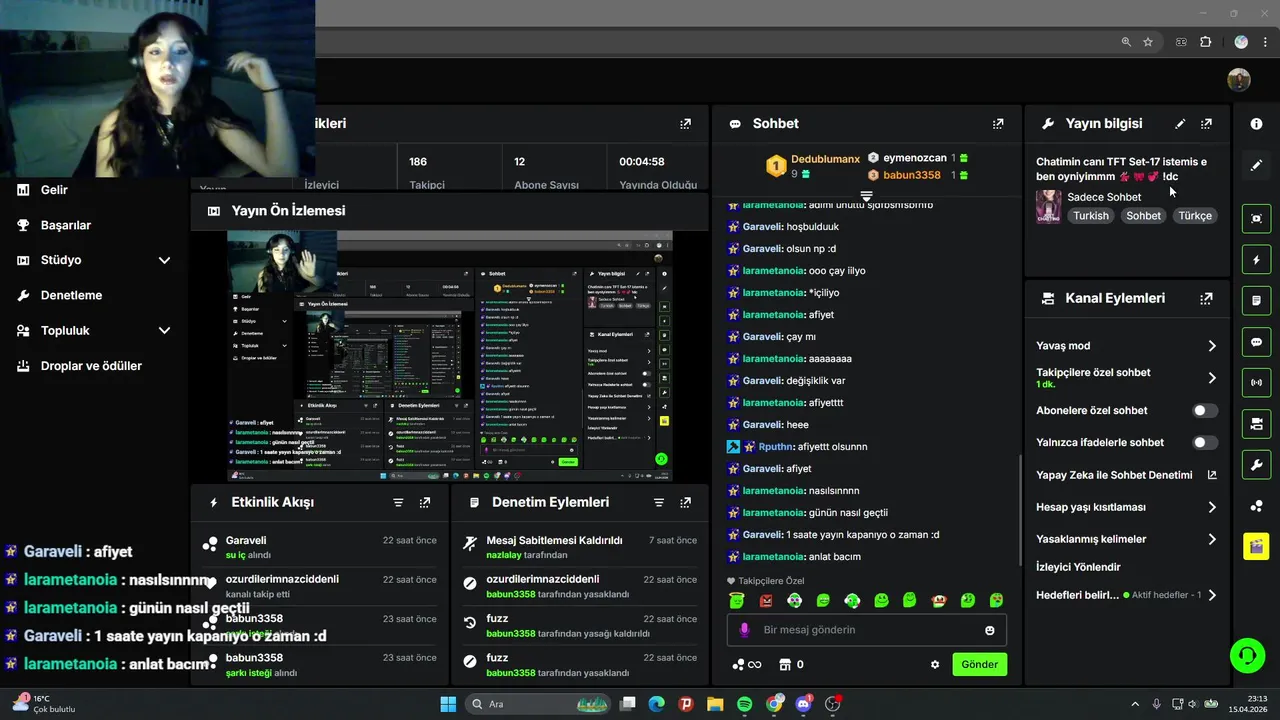This screenshot has width=1280, height=720.
Task: Pop out the Yayın bilgisi panel
Action: pyautogui.click(x=1206, y=124)
